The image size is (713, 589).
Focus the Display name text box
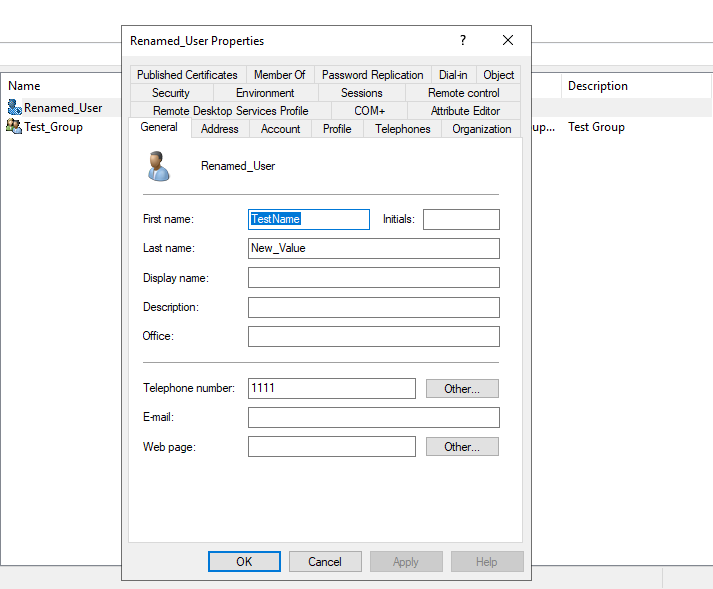click(x=373, y=278)
